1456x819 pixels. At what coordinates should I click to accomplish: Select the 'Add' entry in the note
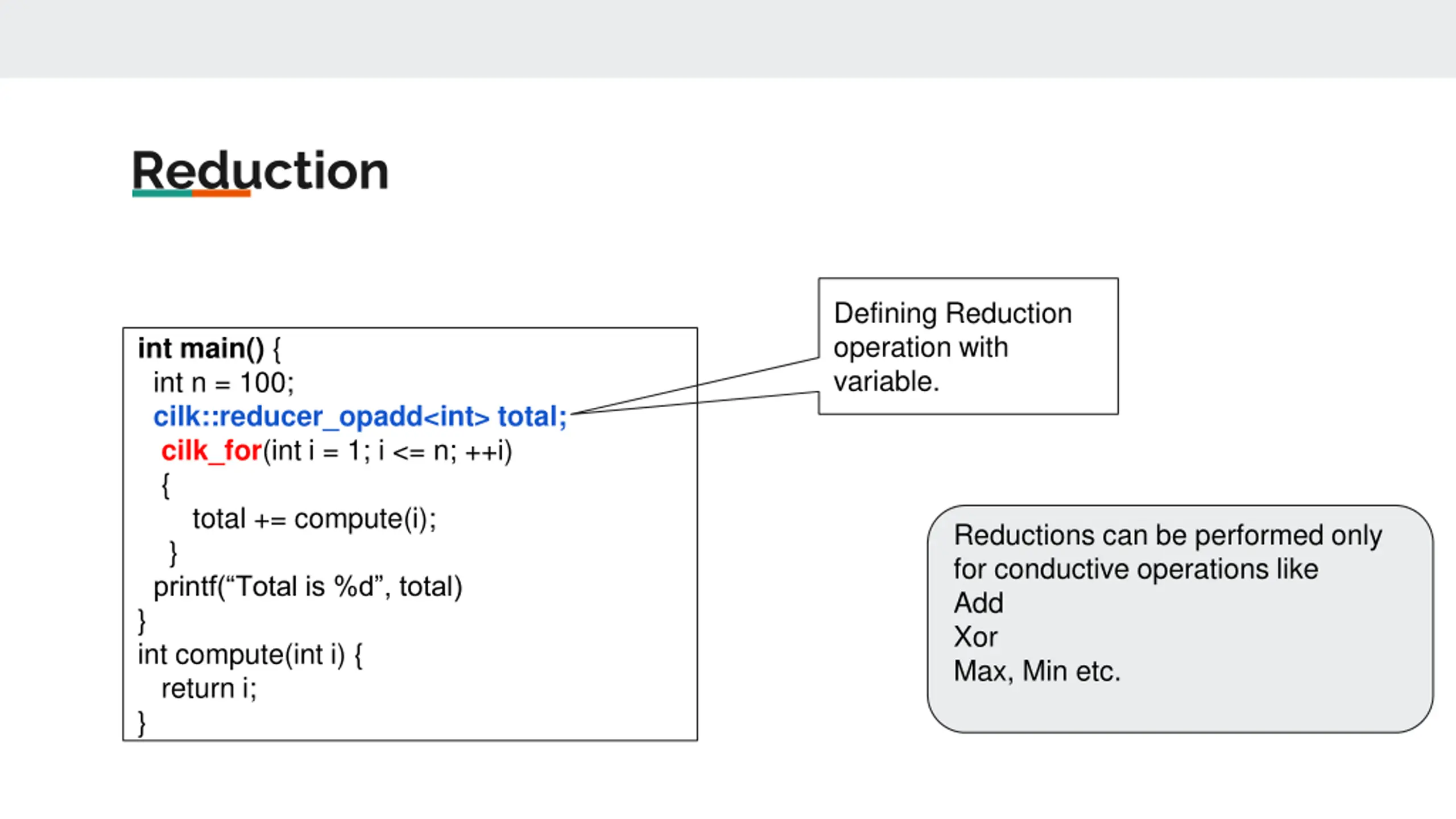click(978, 603)
